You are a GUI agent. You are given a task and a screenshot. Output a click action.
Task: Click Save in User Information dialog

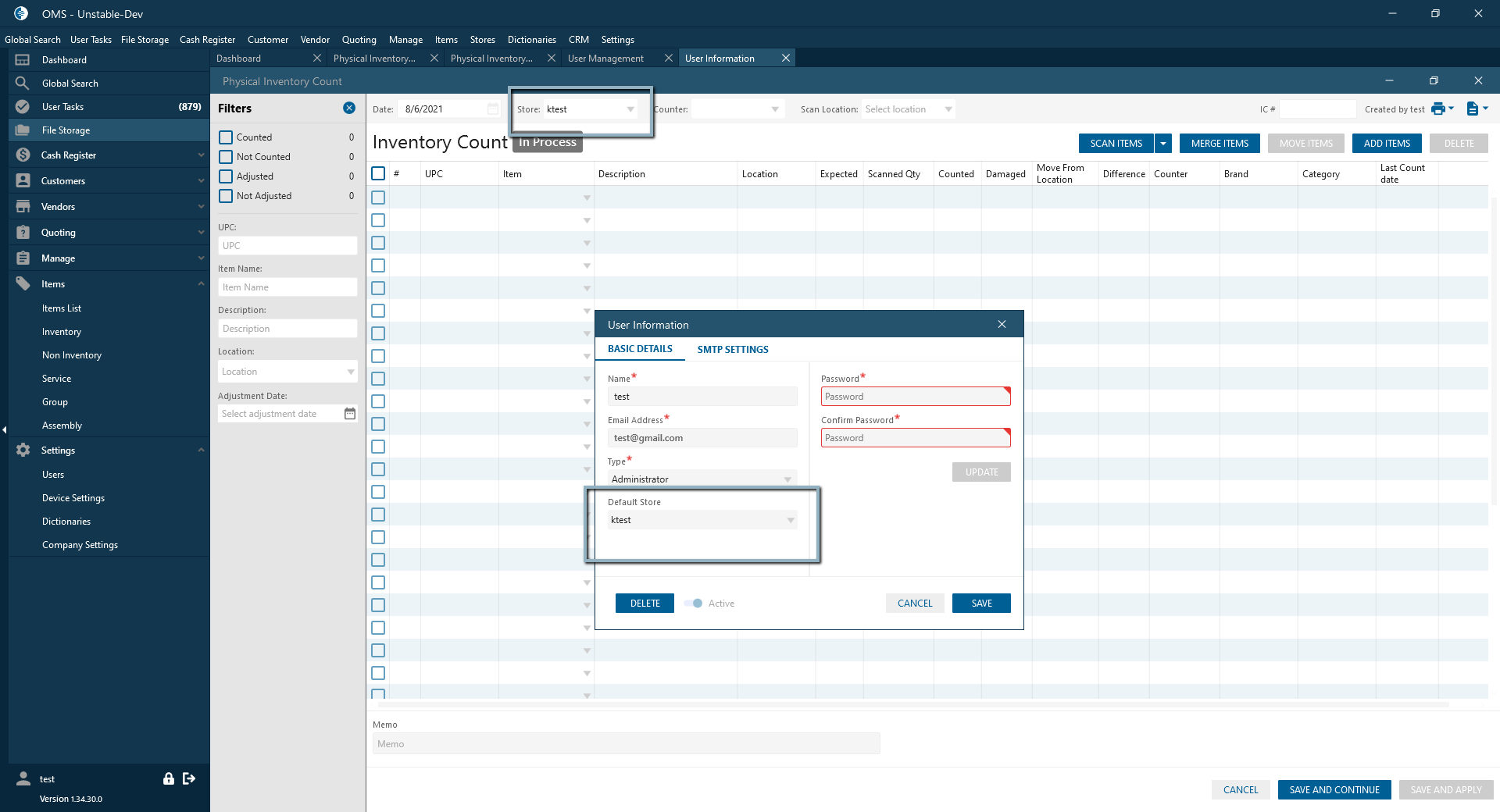981,604
